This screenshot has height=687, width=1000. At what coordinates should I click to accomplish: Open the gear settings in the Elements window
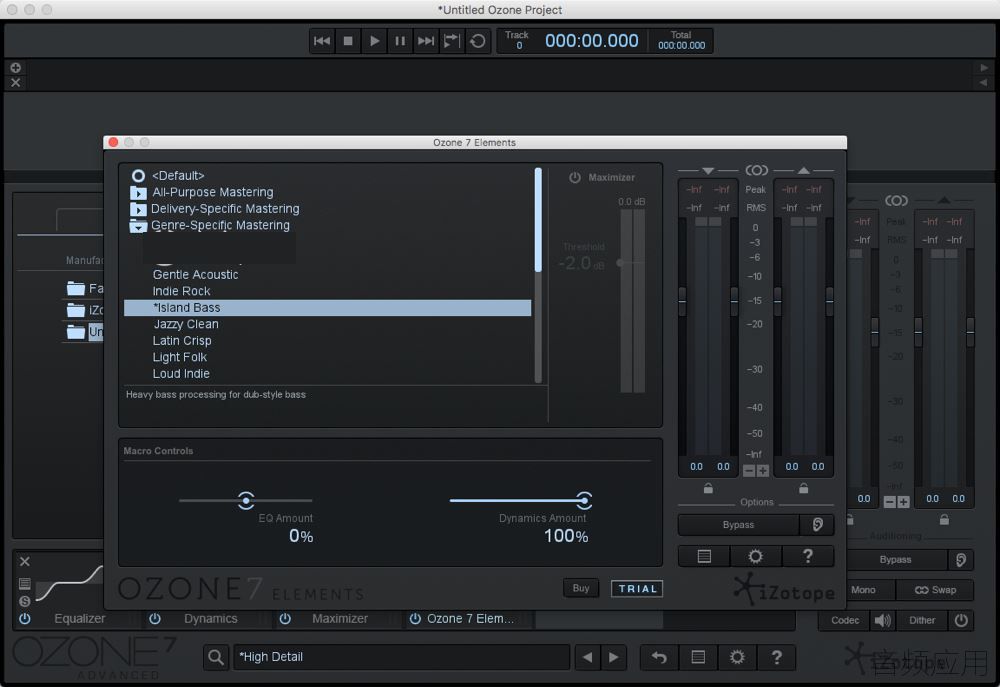[756, 556]
